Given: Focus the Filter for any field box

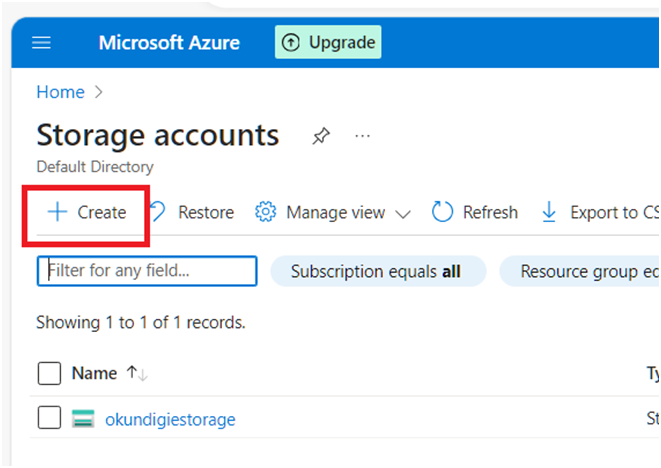Looking at the screenshot, I should pos(147,271).
